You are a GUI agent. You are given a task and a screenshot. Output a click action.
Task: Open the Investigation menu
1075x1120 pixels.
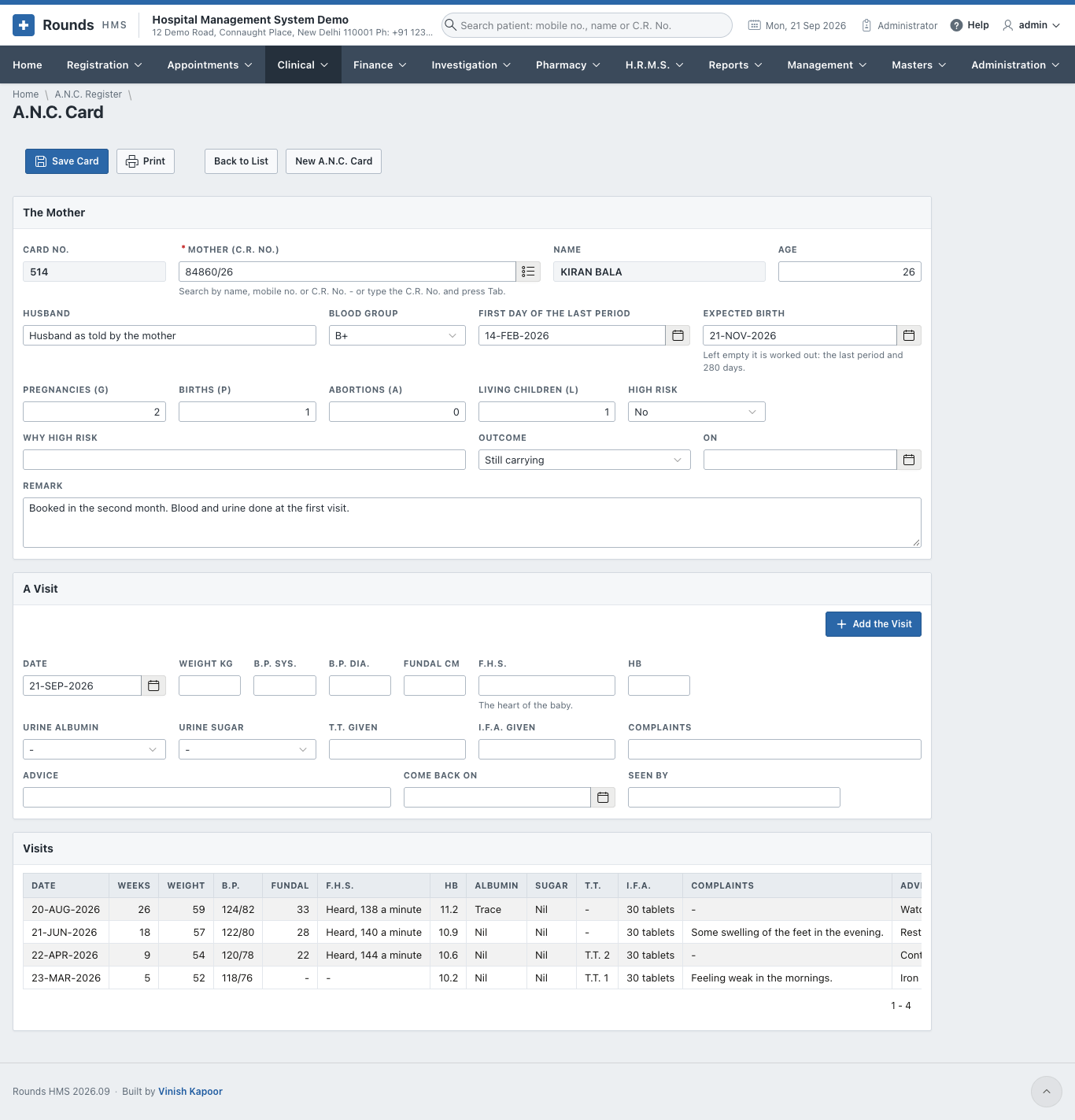pyautogui.click(x=471, y=65)
